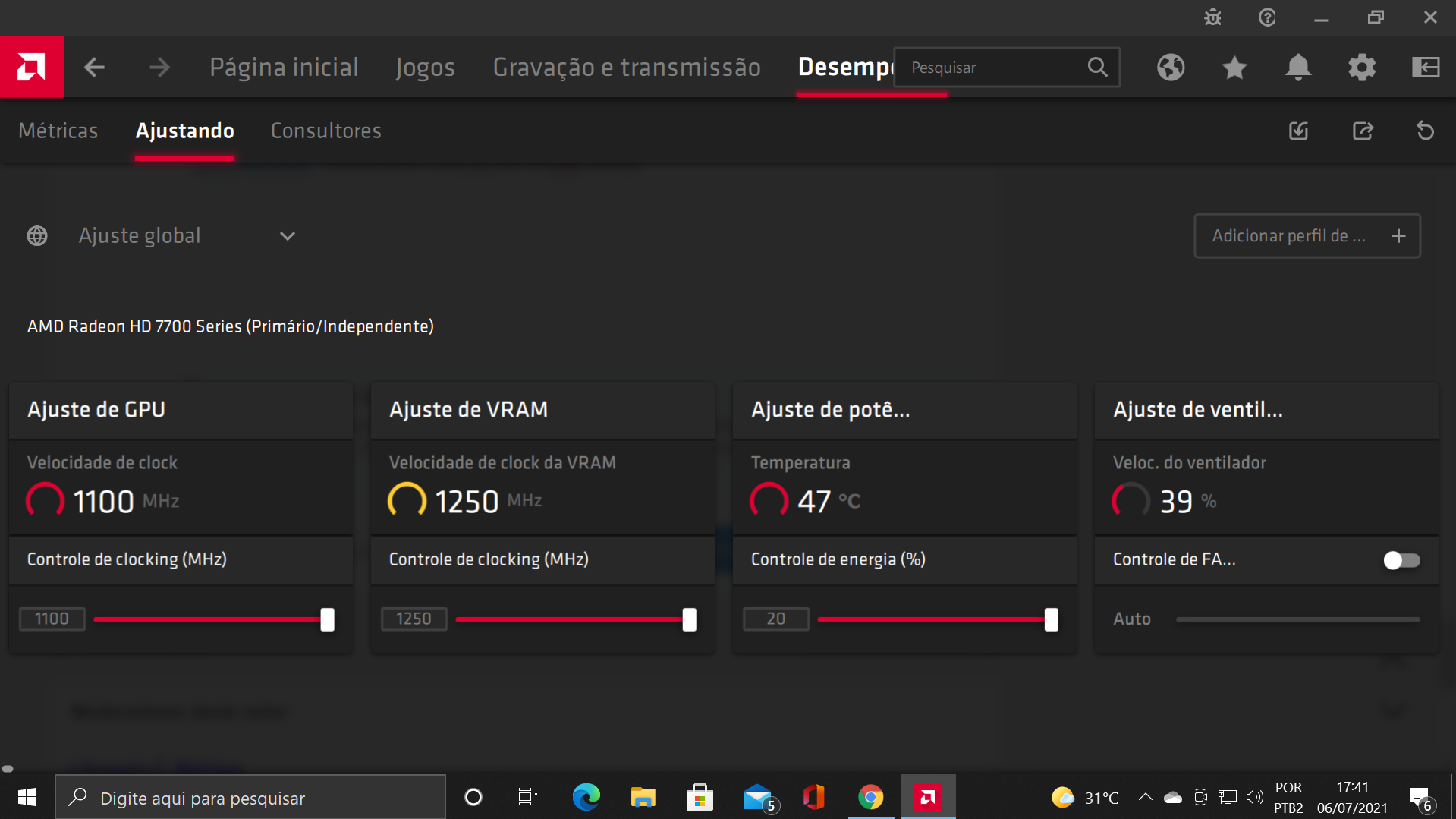Viewport: 1456px width, 819px height.
Task: Open the web browser globe icon
Action: coord(1171,68)
